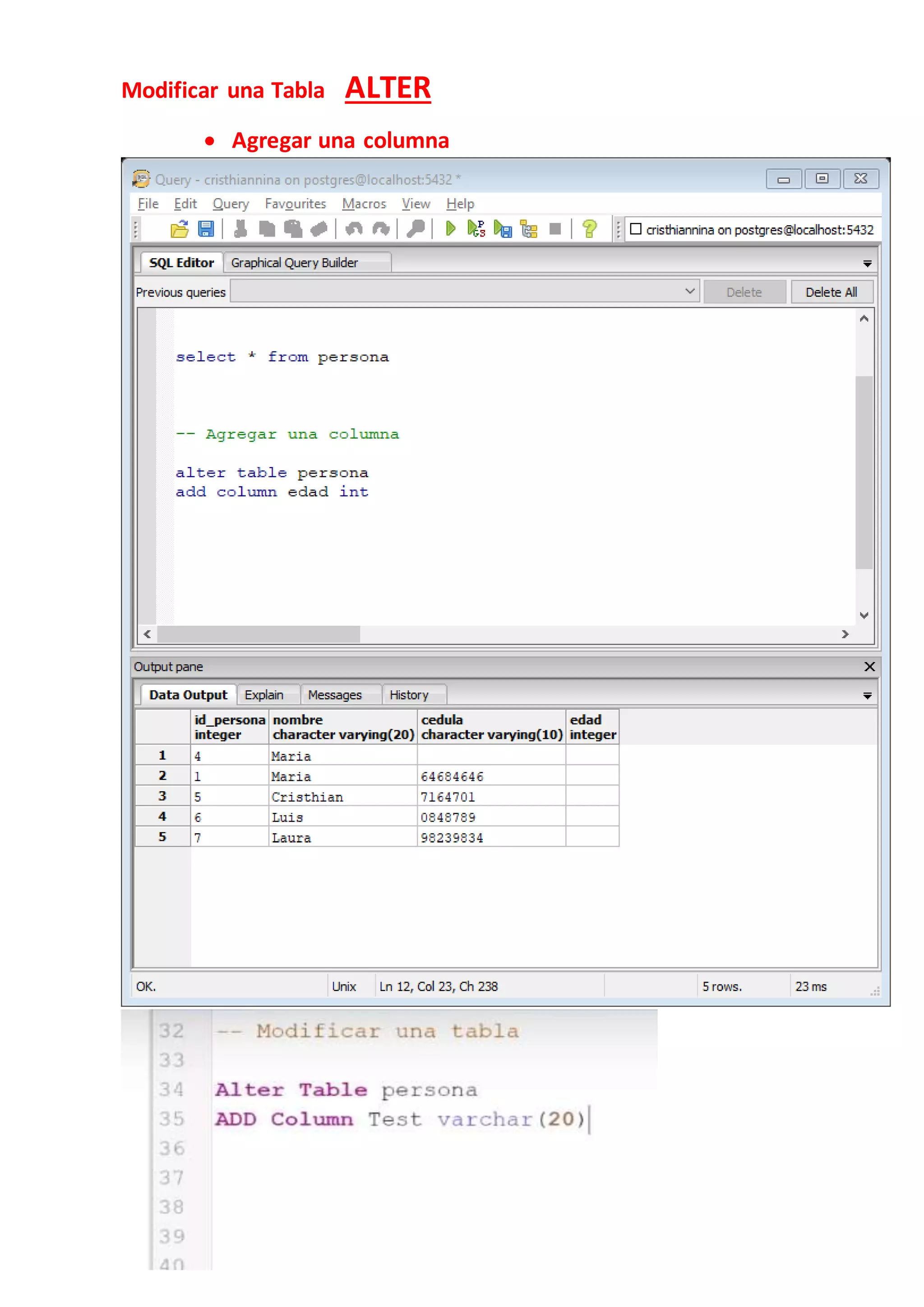The width and height of the screenshot is (924, 1307).
Task: Click the 'add column edad int' line
Action: [272, 492]
